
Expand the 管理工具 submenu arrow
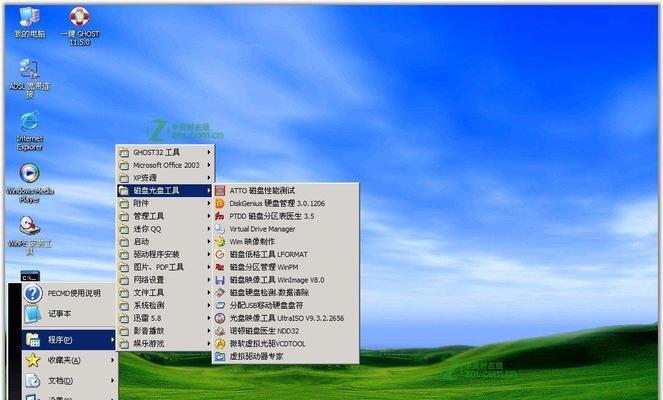click(x=209, y=216)
